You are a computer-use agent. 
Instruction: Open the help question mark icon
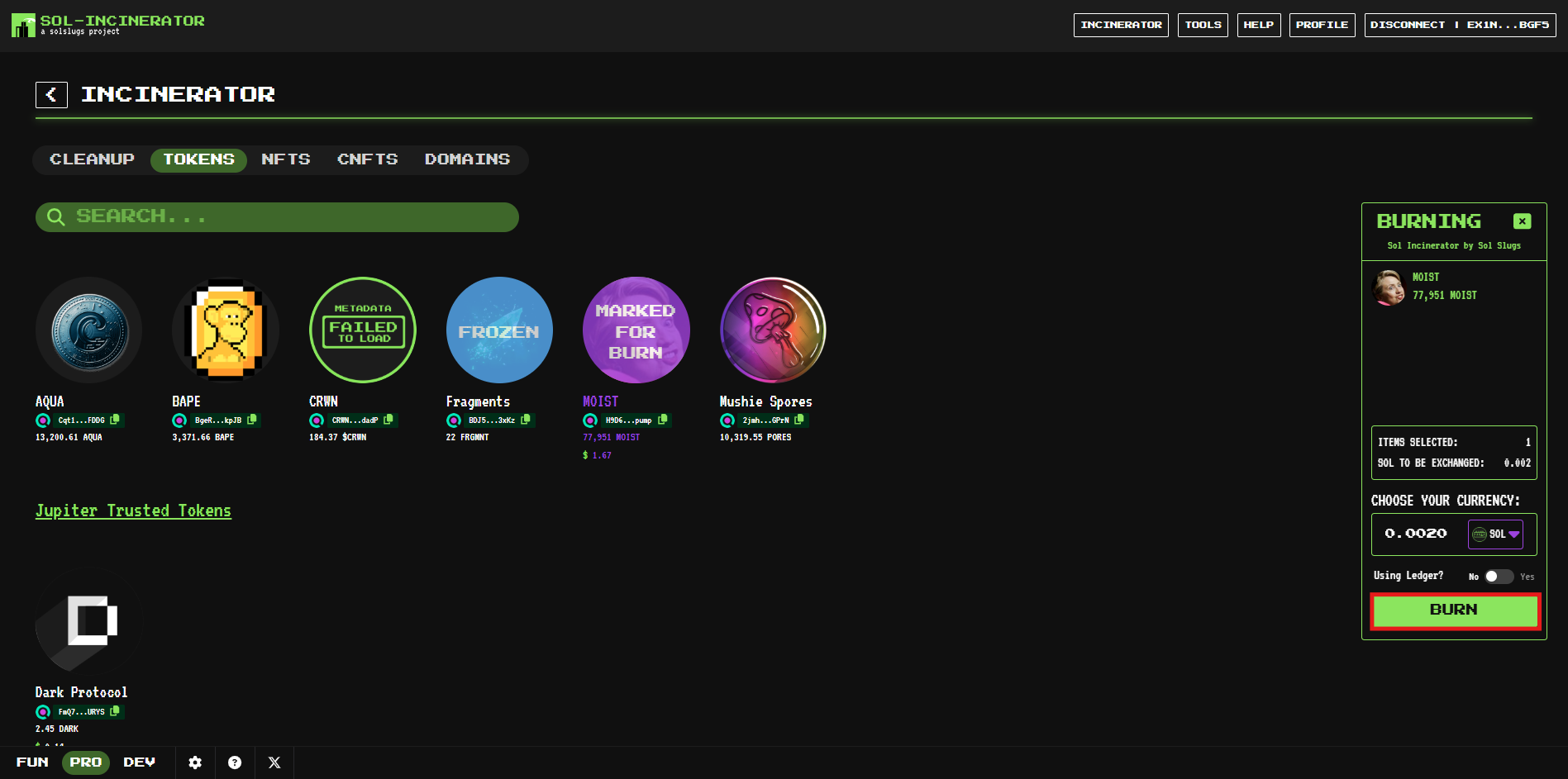pos(235,762)
